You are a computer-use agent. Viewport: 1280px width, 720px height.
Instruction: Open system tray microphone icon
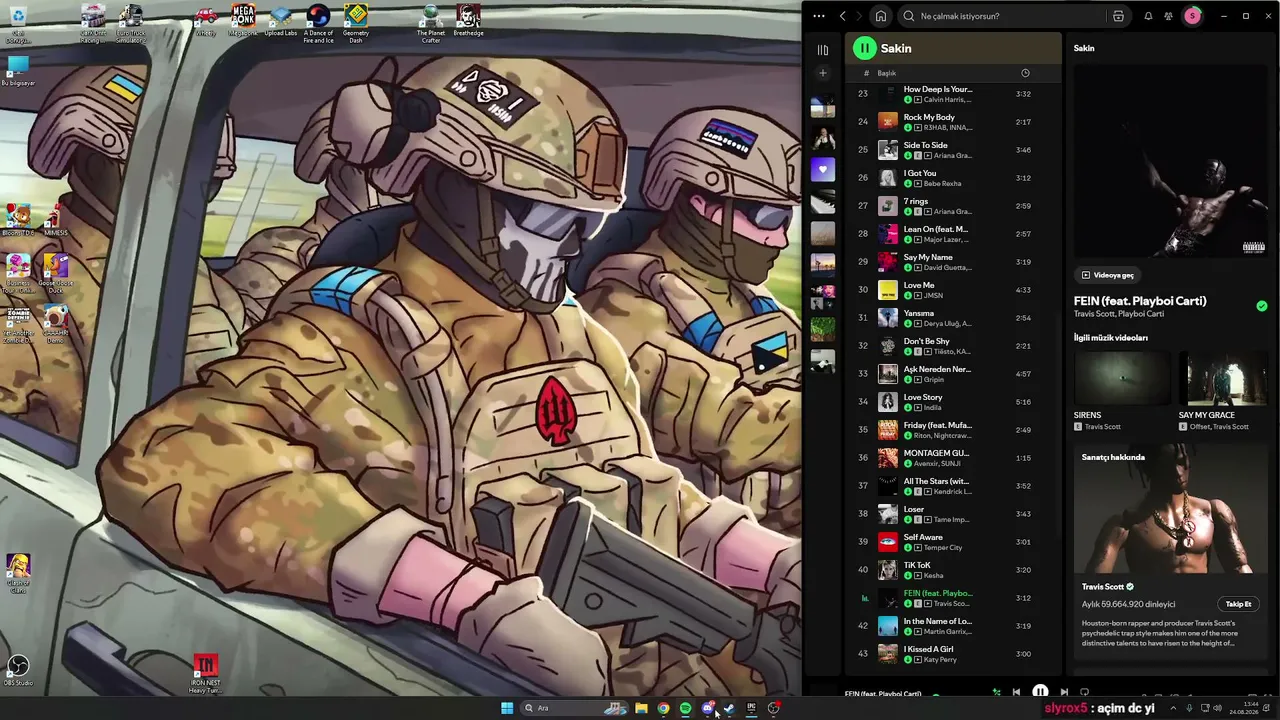pos(1188,708)
